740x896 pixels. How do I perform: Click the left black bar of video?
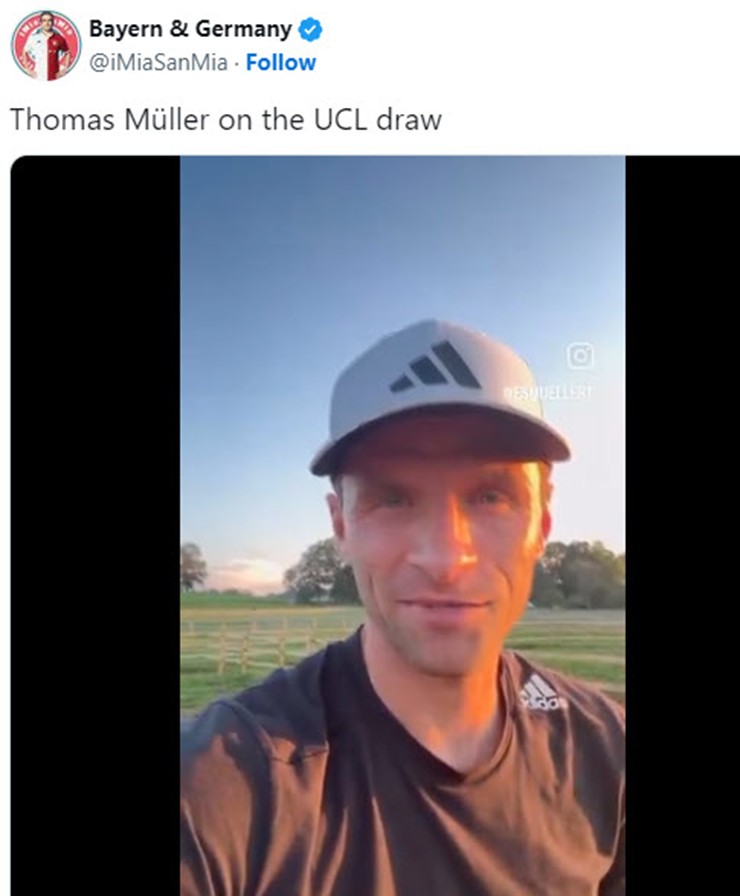coord(95,526)
